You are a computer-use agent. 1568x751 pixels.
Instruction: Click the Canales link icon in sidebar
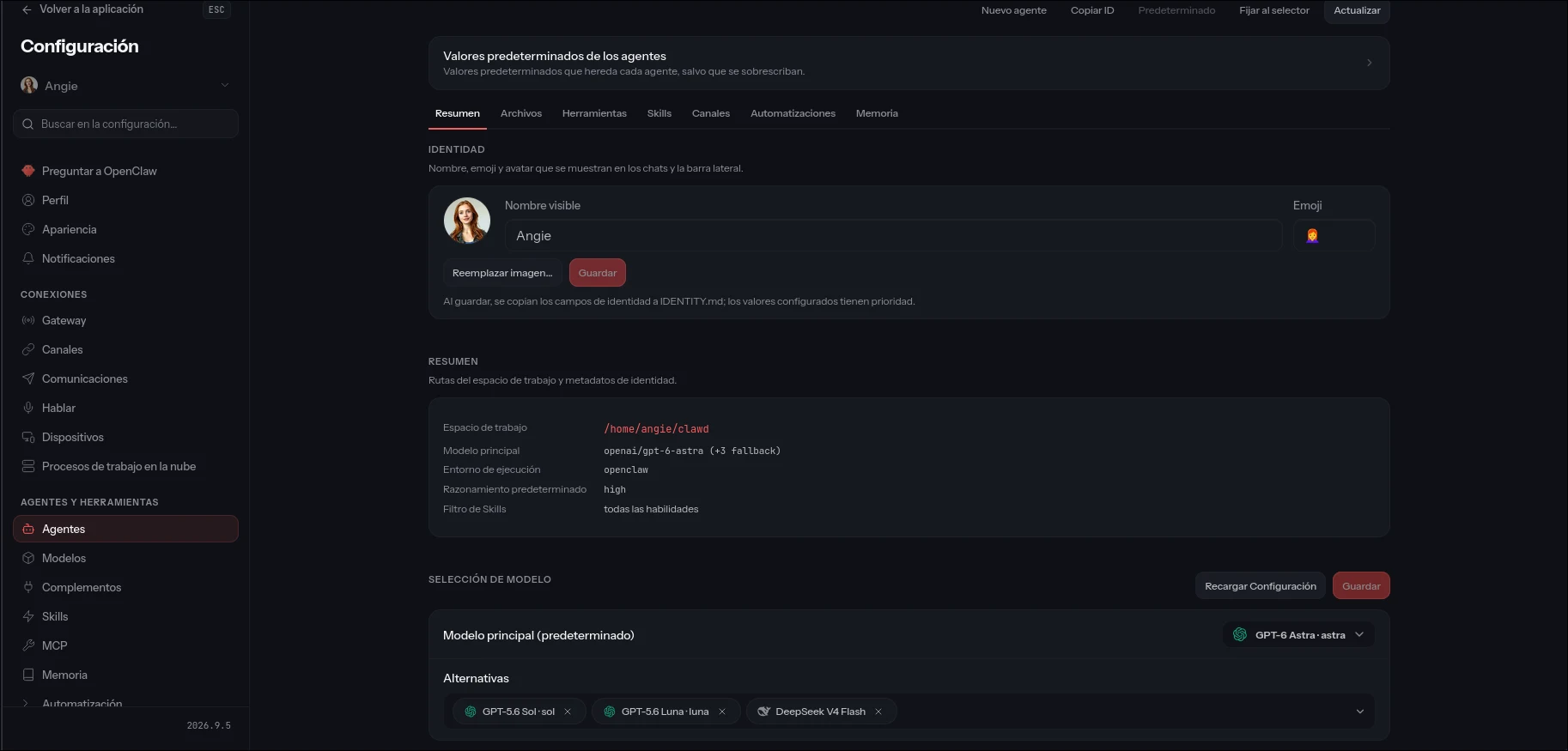pyautogui.click(x=28, y=349)
